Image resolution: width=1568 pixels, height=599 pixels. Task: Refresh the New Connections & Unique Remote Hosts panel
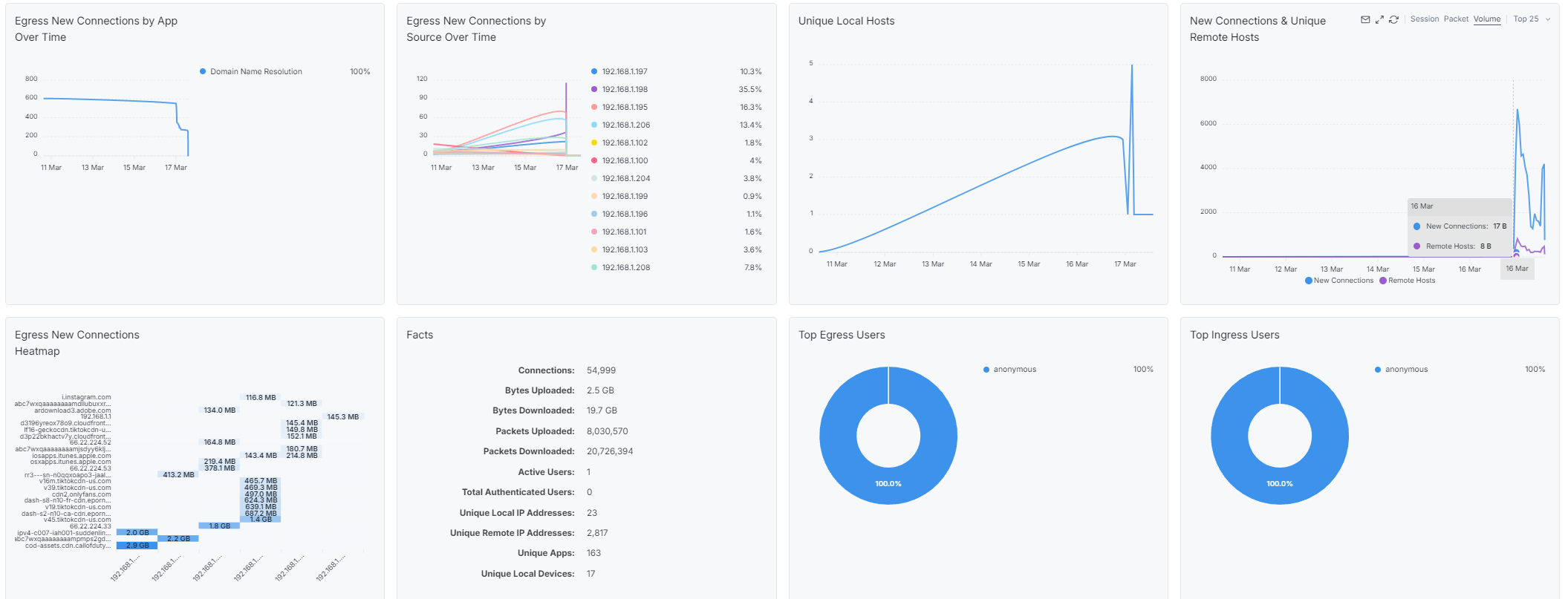pos(1393,19)
